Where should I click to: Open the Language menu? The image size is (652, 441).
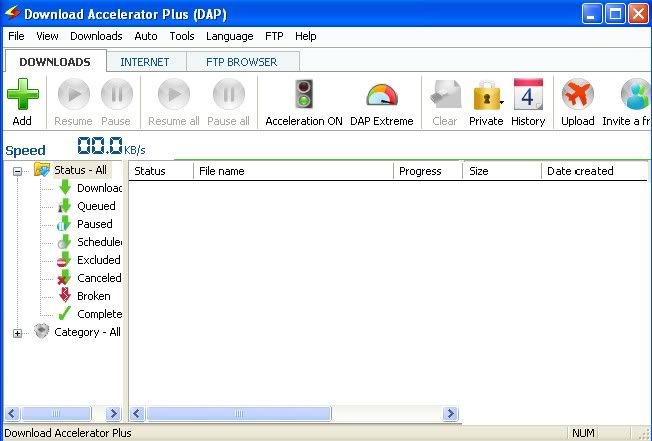click(230, 36)
